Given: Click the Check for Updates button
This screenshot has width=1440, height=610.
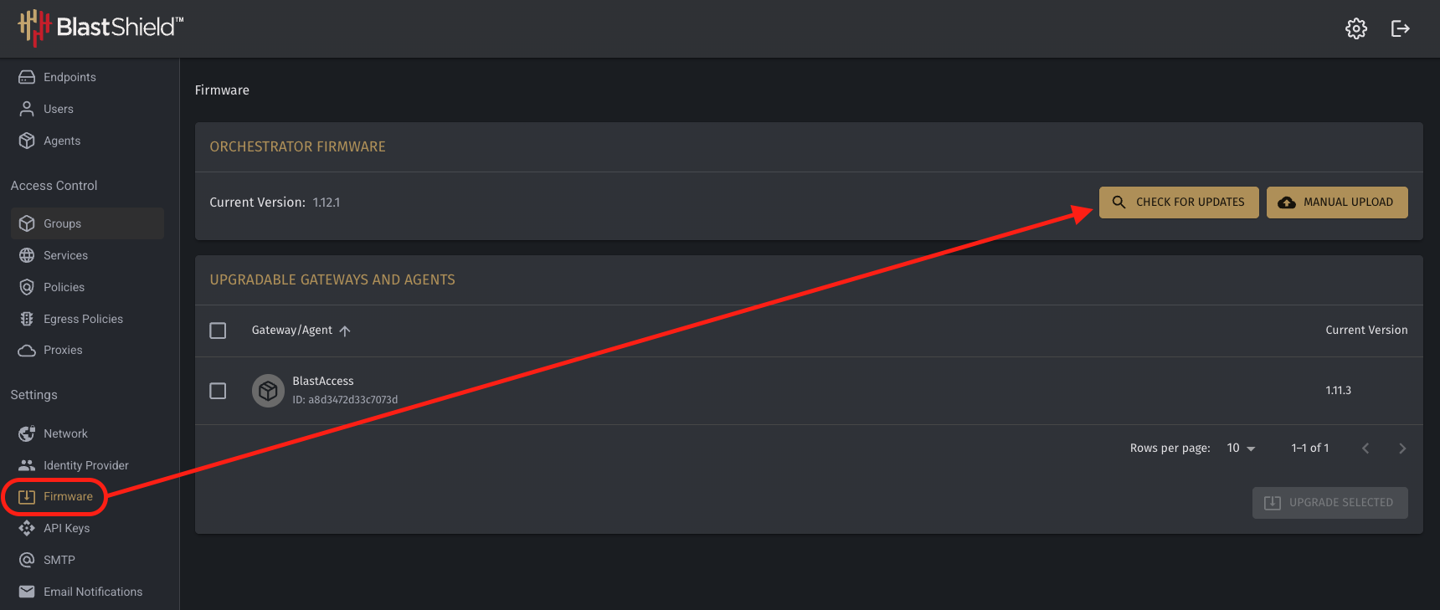Looking at the screenshot, I should (1179, 202).
